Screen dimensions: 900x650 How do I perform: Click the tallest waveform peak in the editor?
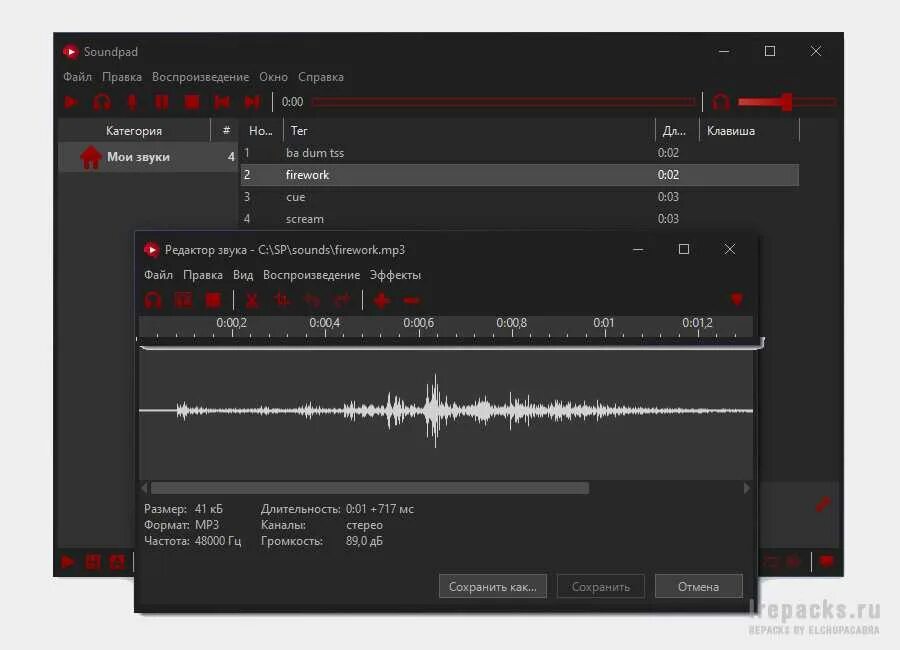435,409
